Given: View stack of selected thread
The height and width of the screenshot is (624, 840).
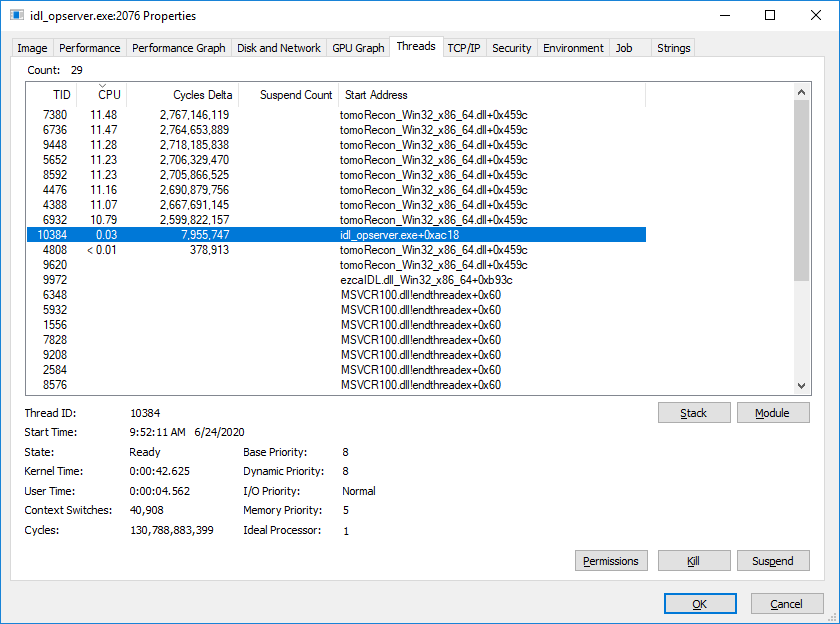Looking at the screenshot, I should click(694, 412).
